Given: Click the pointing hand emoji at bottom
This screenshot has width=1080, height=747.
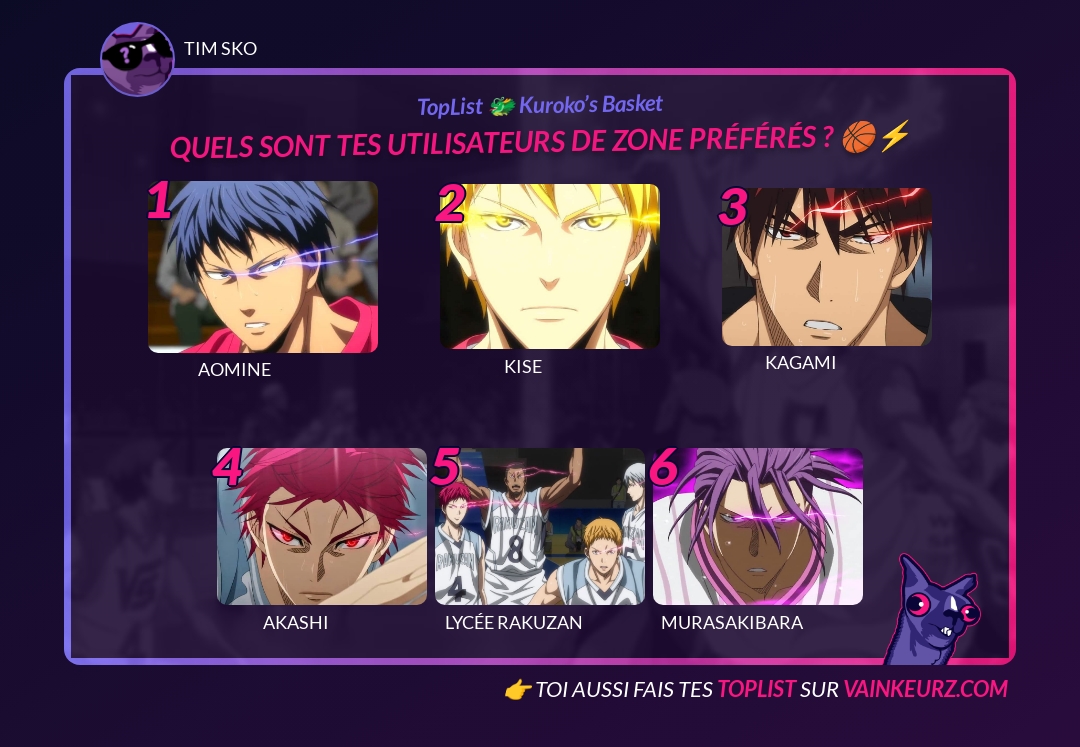Looking at the screenshot, I should 518,690.
